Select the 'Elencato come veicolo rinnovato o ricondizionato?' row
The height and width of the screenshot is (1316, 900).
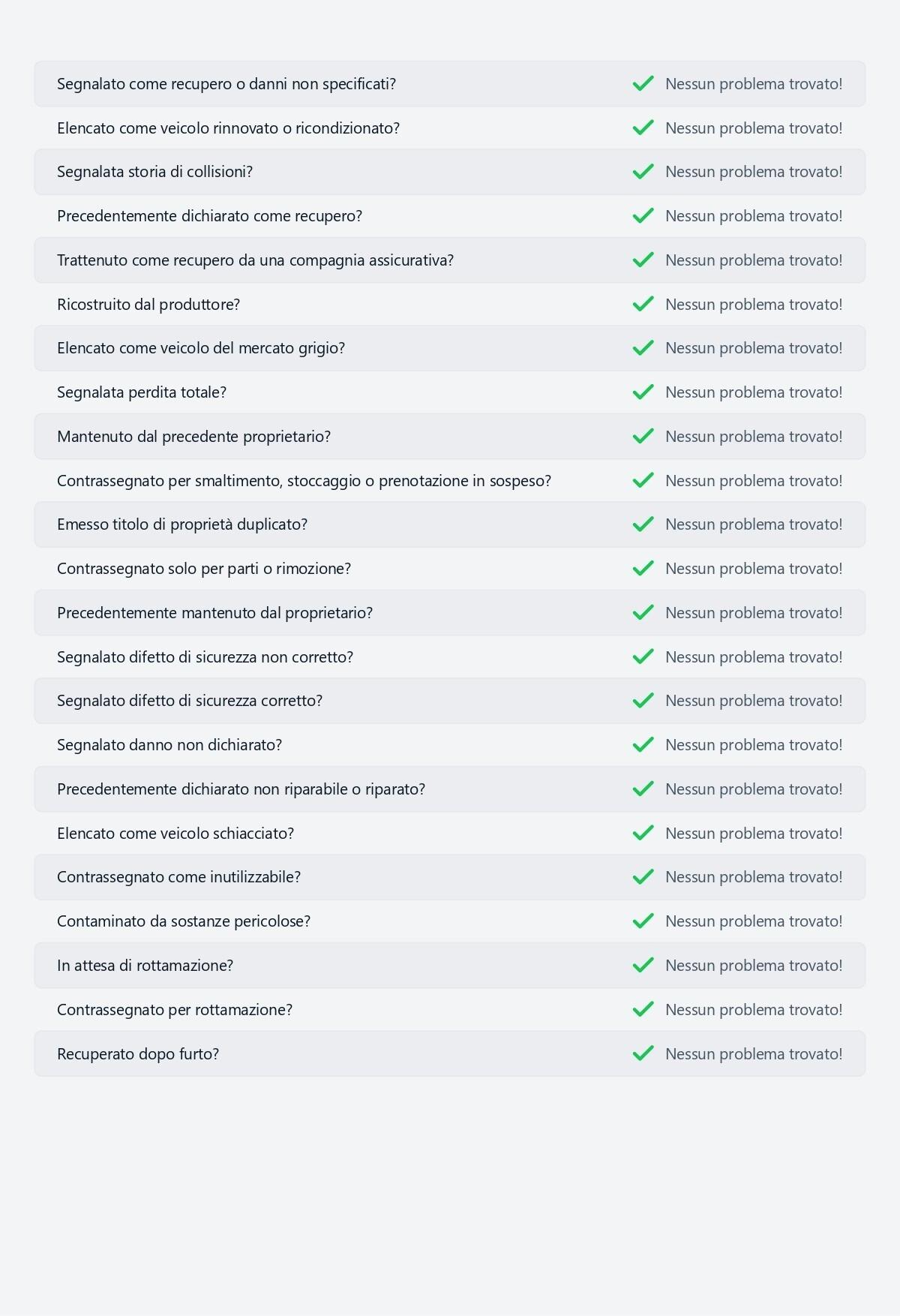pyautogui.click(x=228, y=128)
